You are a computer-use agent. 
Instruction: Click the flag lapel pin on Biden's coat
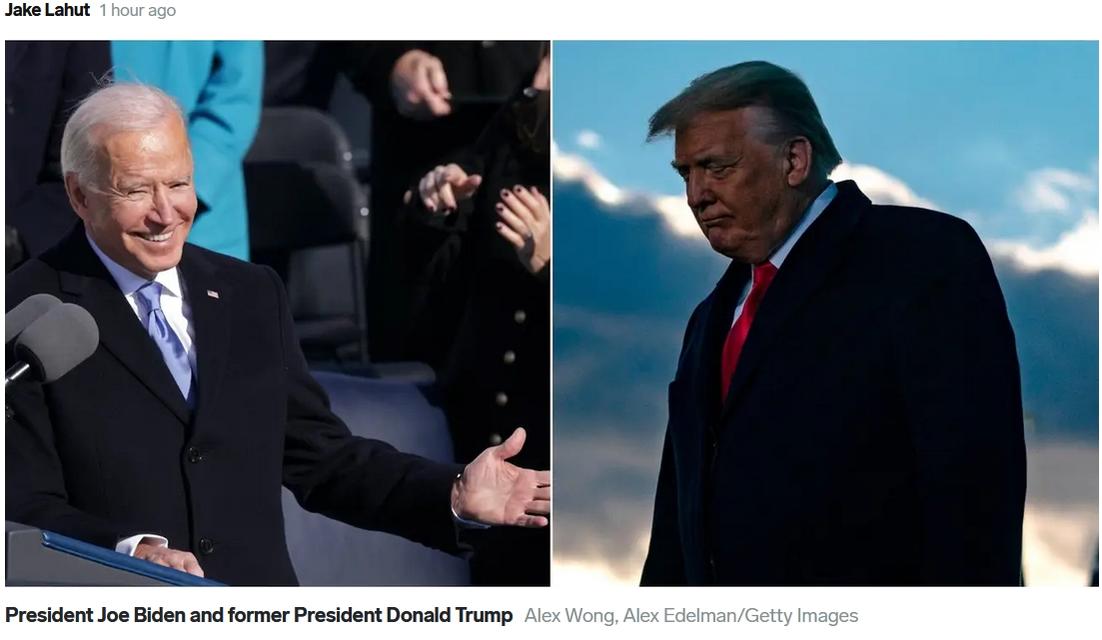[212, 294]
